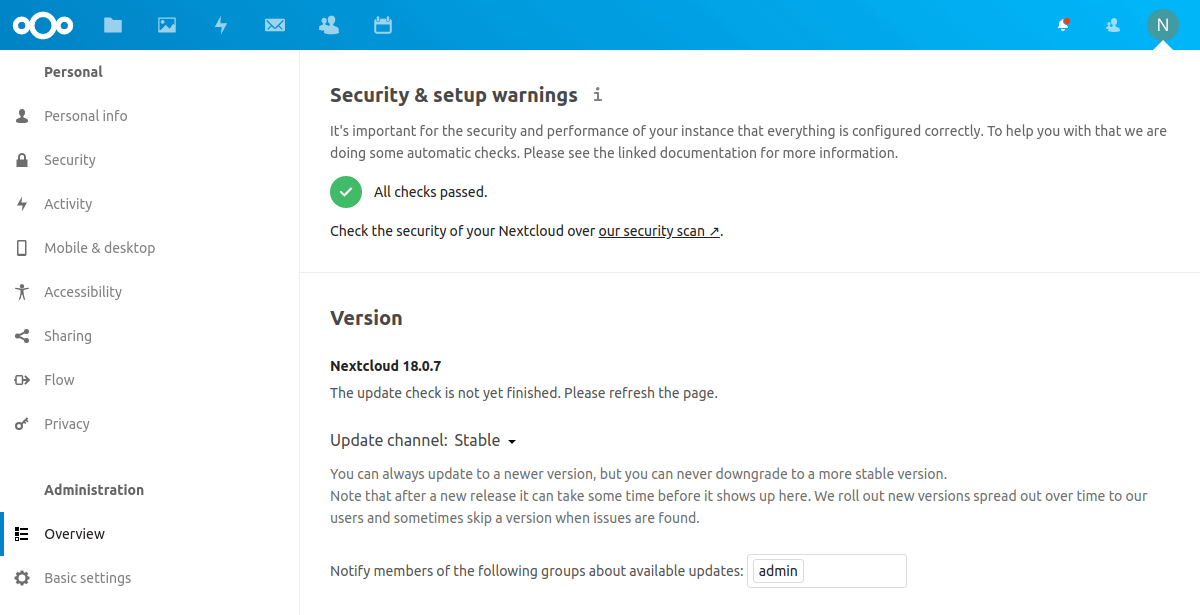The height and width of the screenshot is (615, 1200).
Task: Open the contacts menu icon in header
Action: [x=1113, y=25]
